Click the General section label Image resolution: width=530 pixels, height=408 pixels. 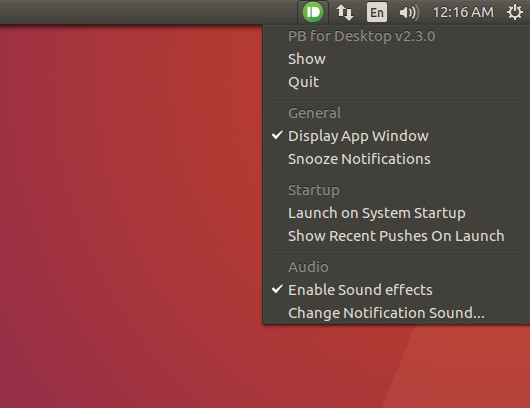[314, 113]
